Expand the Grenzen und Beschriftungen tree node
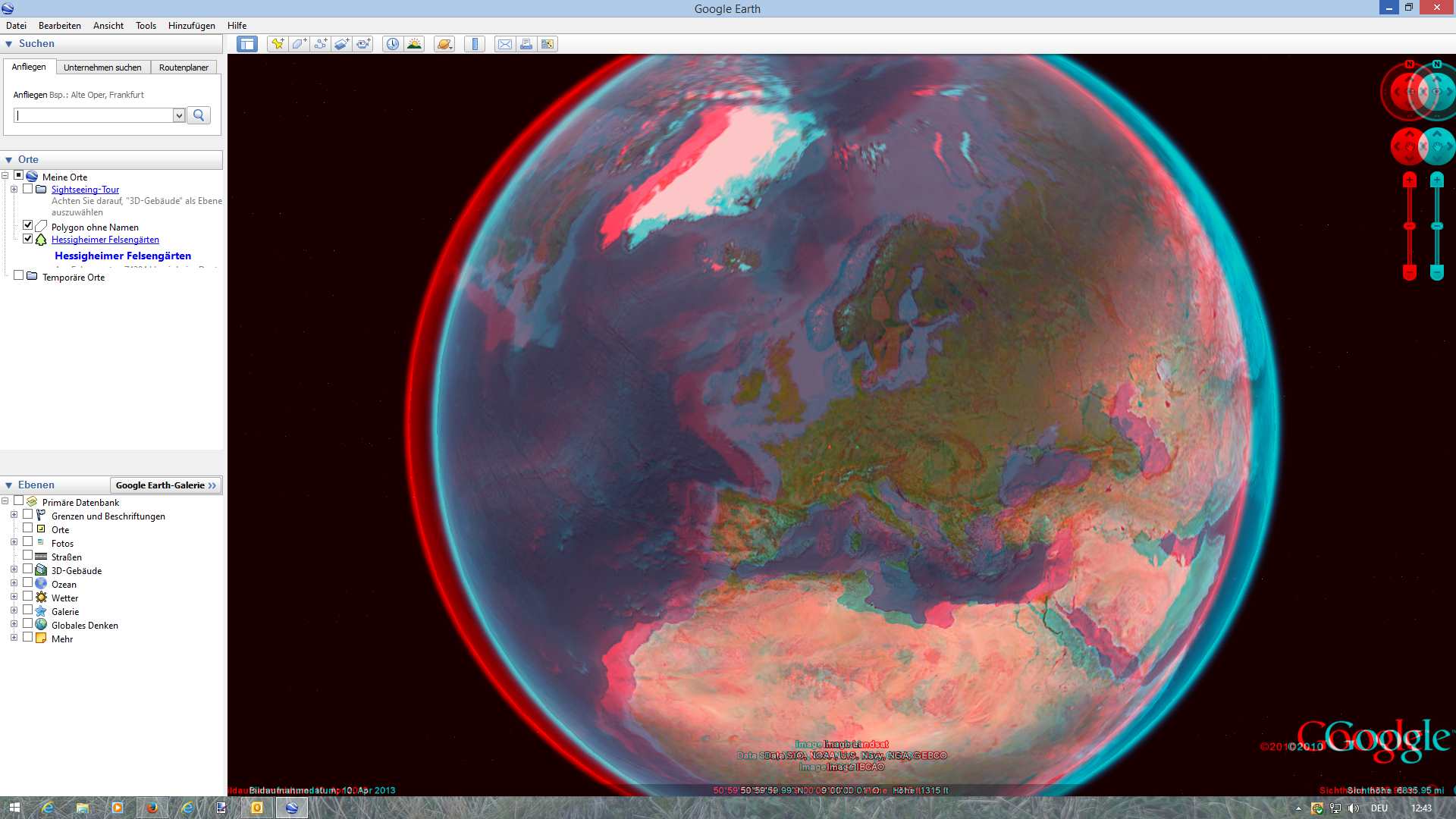Image resolution: width=1456 pixels, height=819 pixels. coord(14,515)
